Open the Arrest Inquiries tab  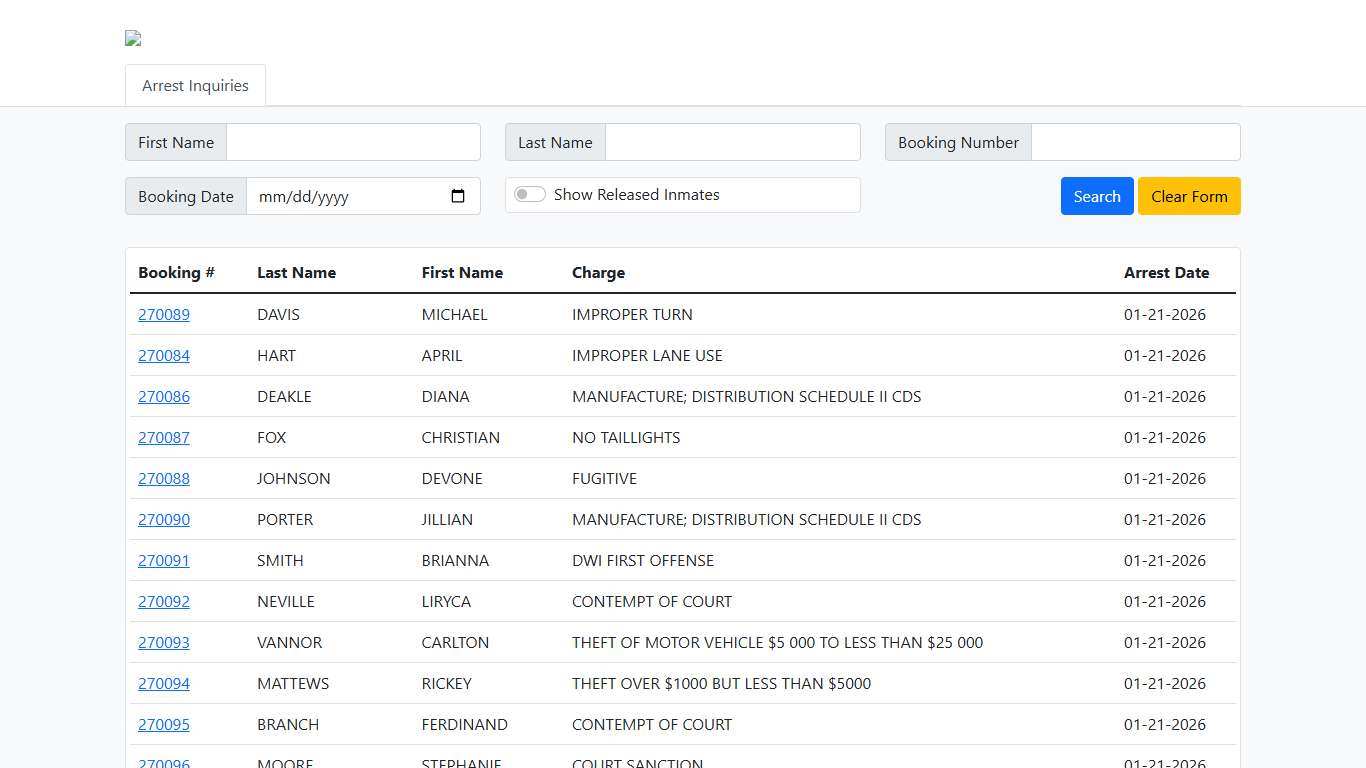pos(195,86)
